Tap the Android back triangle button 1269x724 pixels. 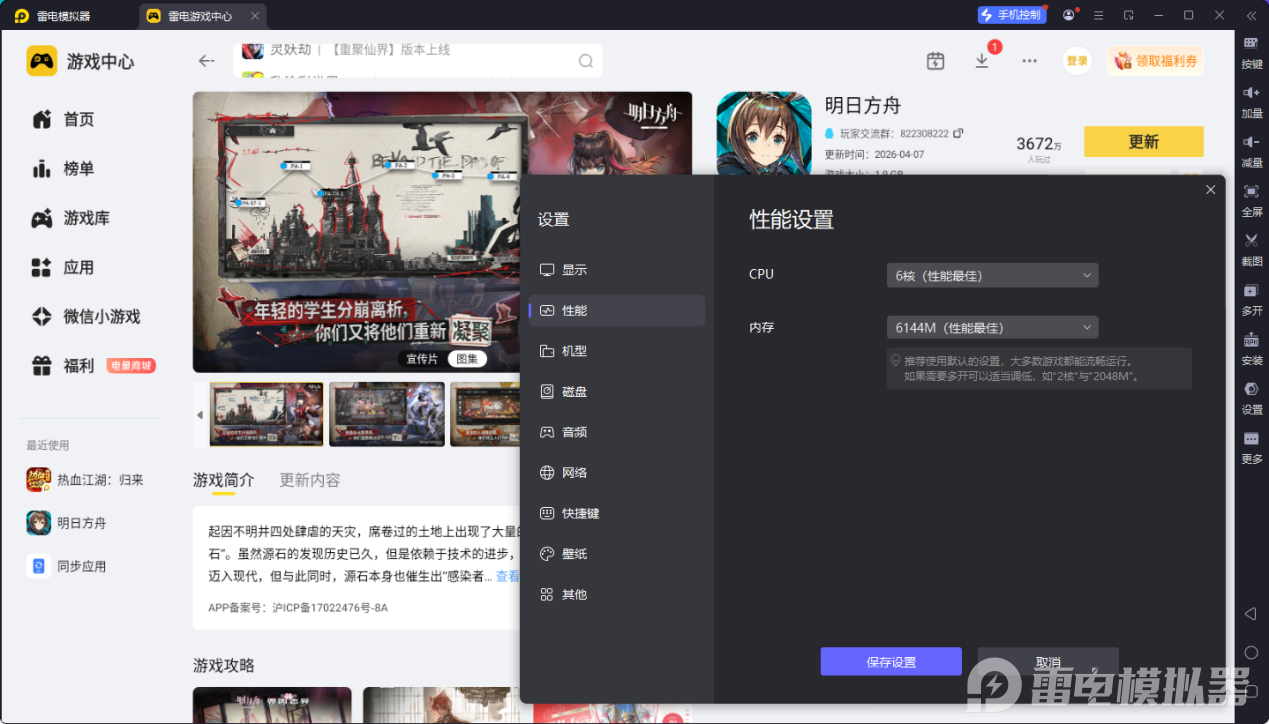point(1250,613)
